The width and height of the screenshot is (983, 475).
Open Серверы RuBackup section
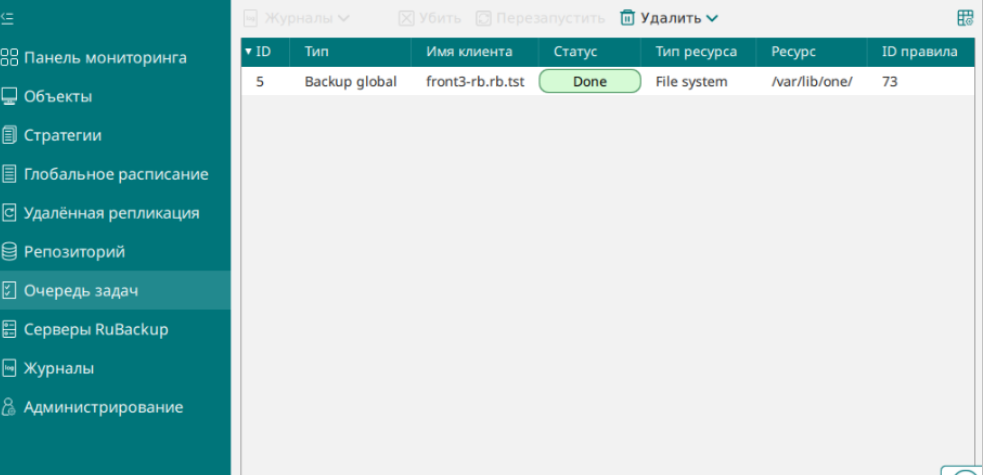coord(96,330)
